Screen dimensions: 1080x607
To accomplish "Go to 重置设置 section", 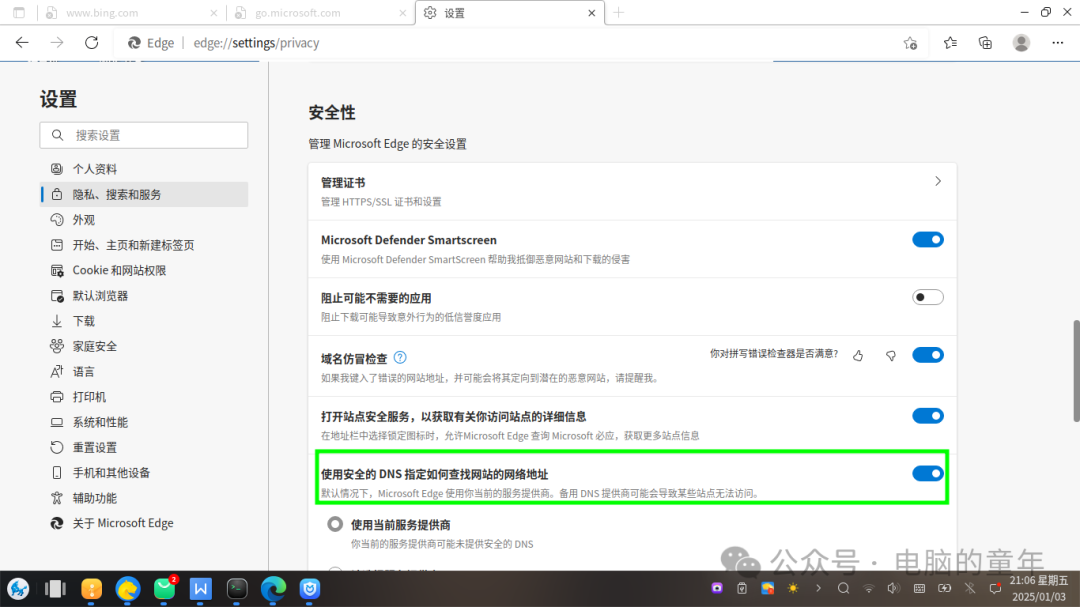I will (144, 447).
